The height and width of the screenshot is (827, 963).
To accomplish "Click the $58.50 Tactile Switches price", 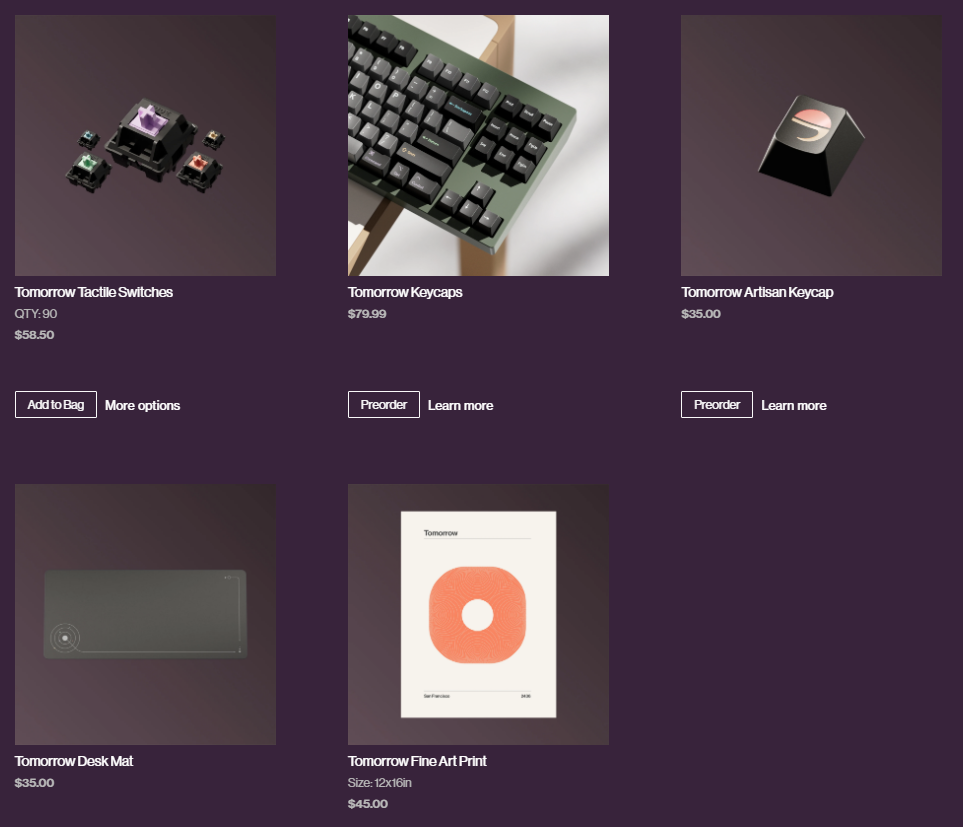I will [34, 335].
